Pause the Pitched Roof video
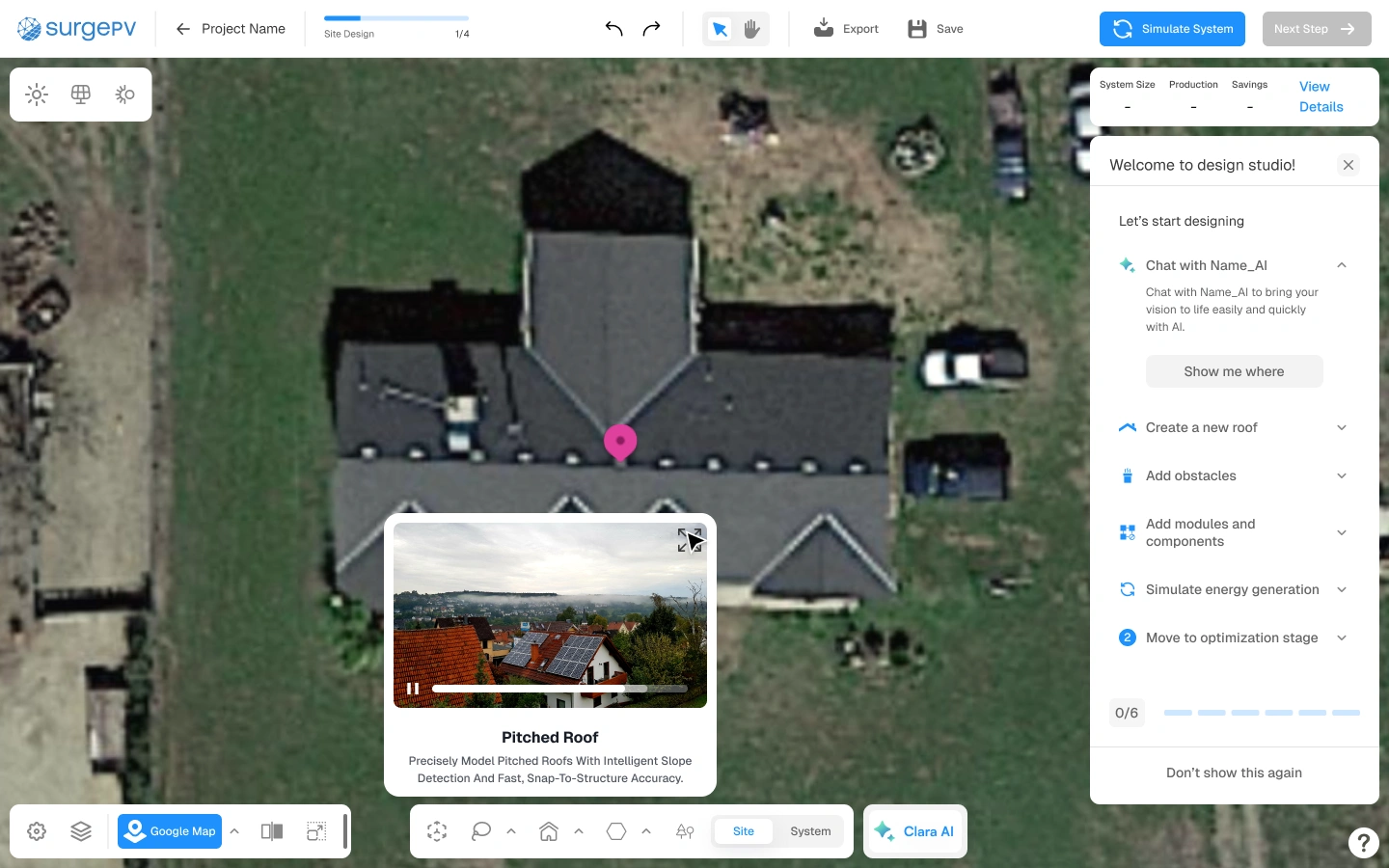 (x=413, y=689)
